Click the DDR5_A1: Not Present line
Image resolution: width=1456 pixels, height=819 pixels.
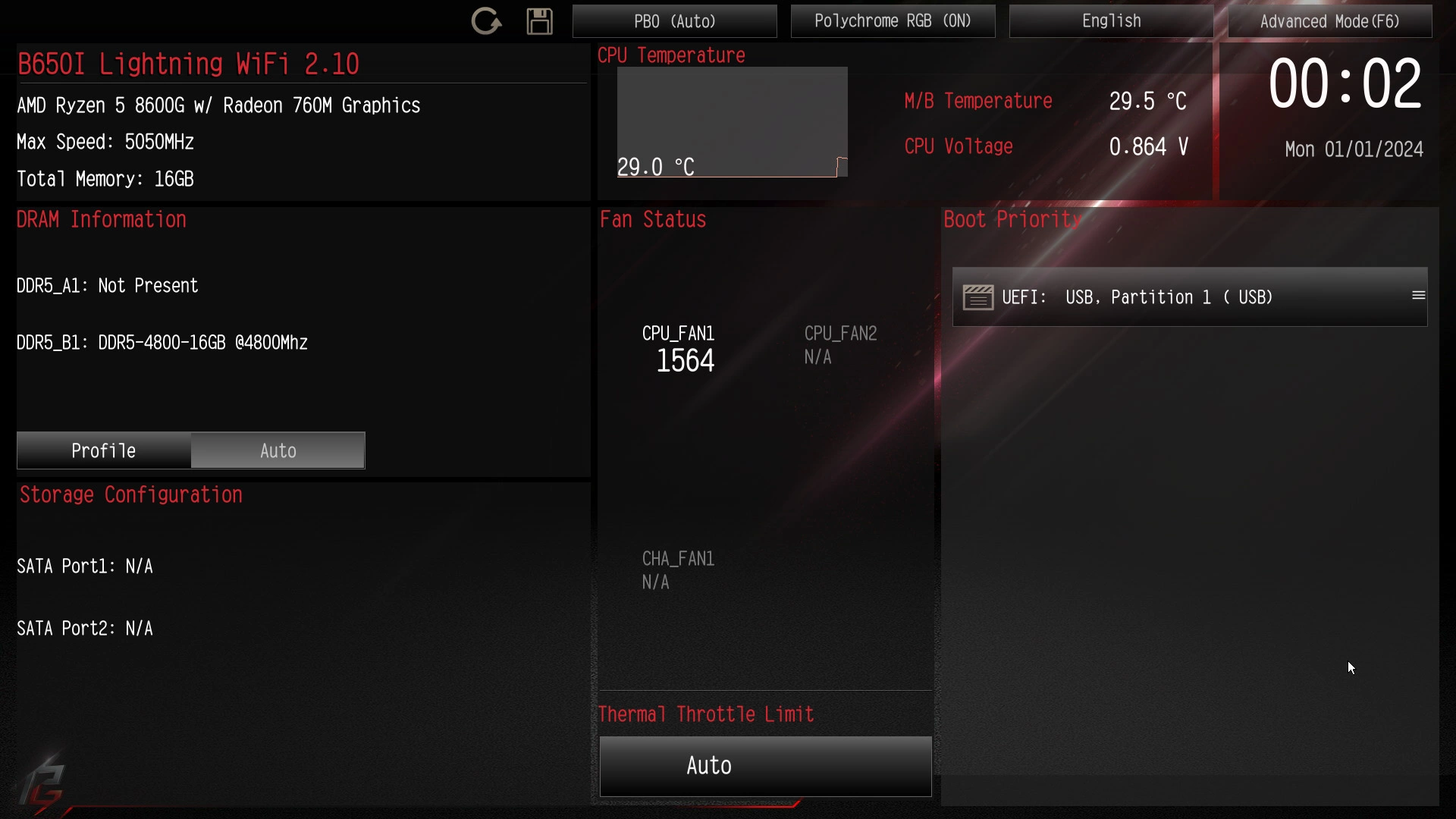point(107,286)
